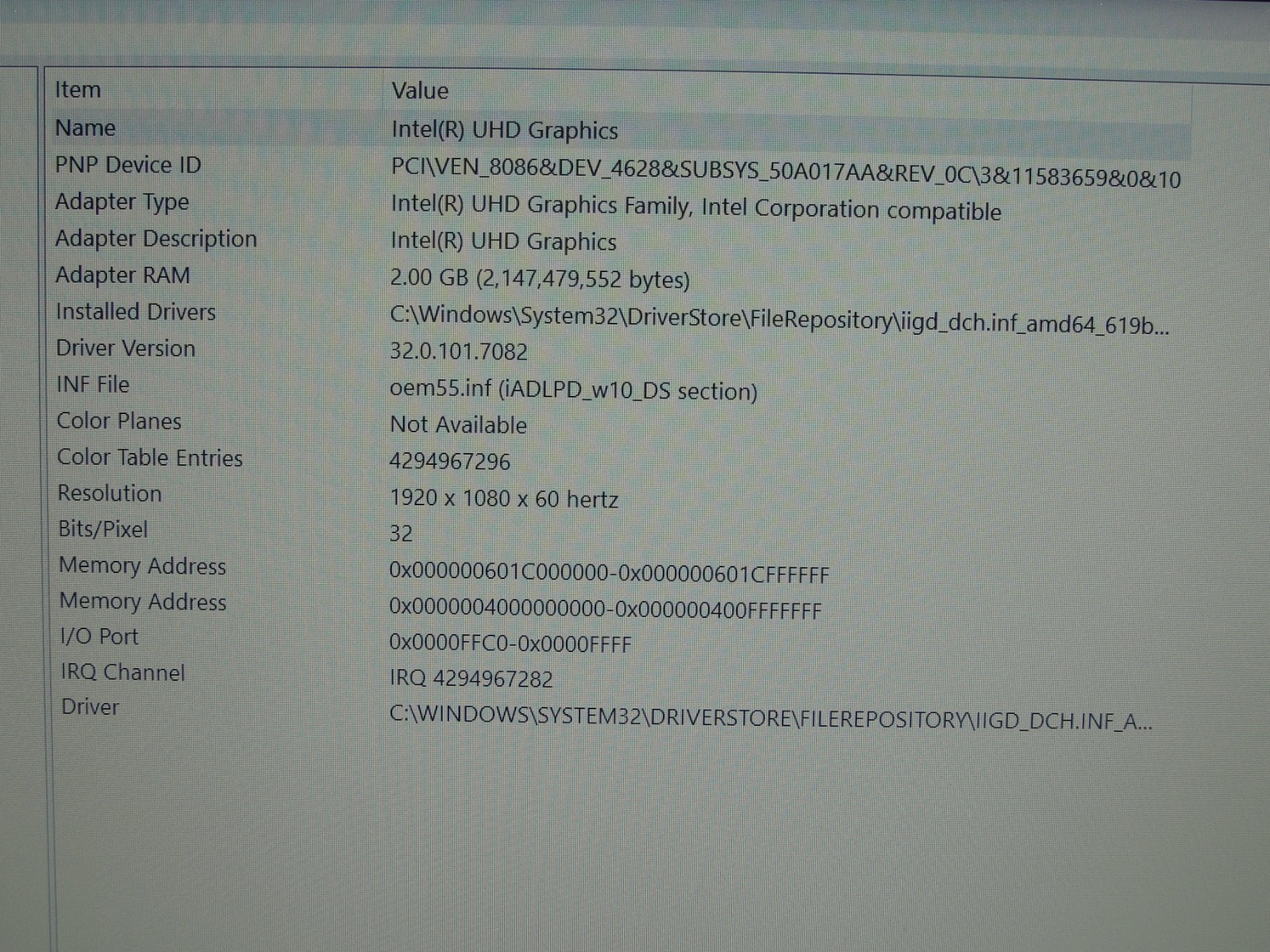This screenshot has width=1270, height=952.
Task: Select the Color Planes label
Action: click(x=119, y=421)
